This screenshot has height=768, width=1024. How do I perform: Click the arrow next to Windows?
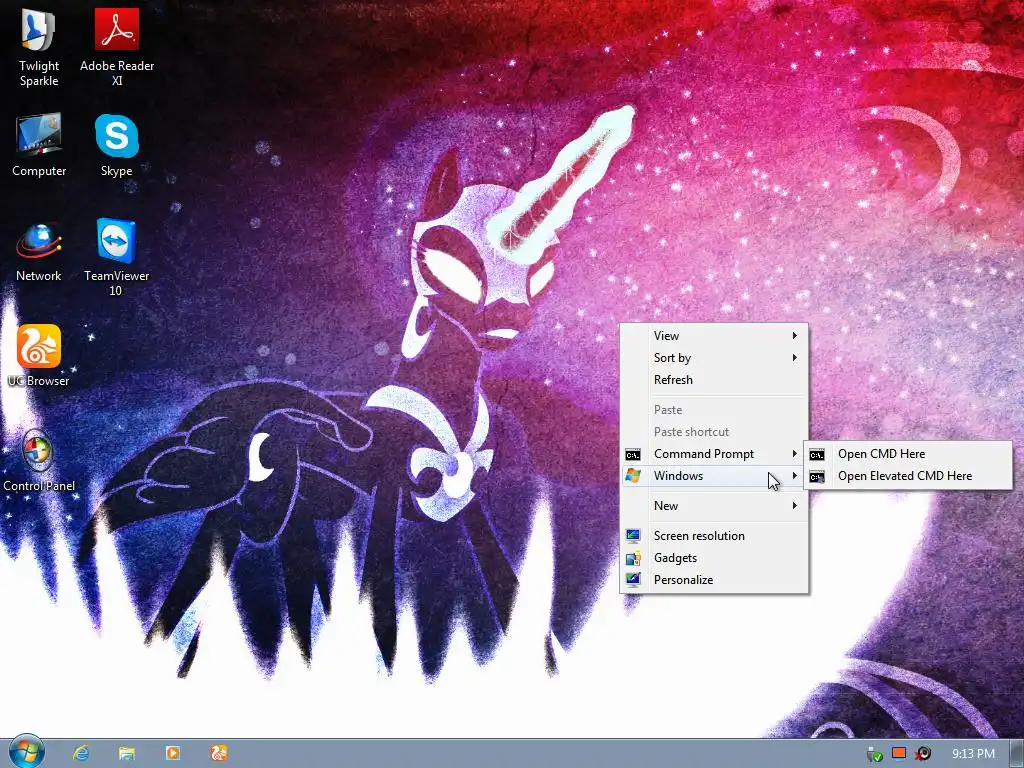pos(795,476)
